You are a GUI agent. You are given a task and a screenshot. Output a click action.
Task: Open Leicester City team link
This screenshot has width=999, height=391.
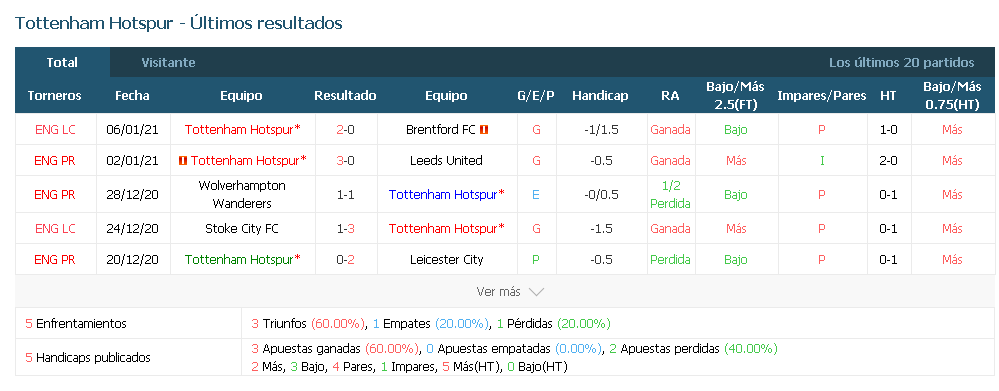pyautogui.click(x=446, y=259)
